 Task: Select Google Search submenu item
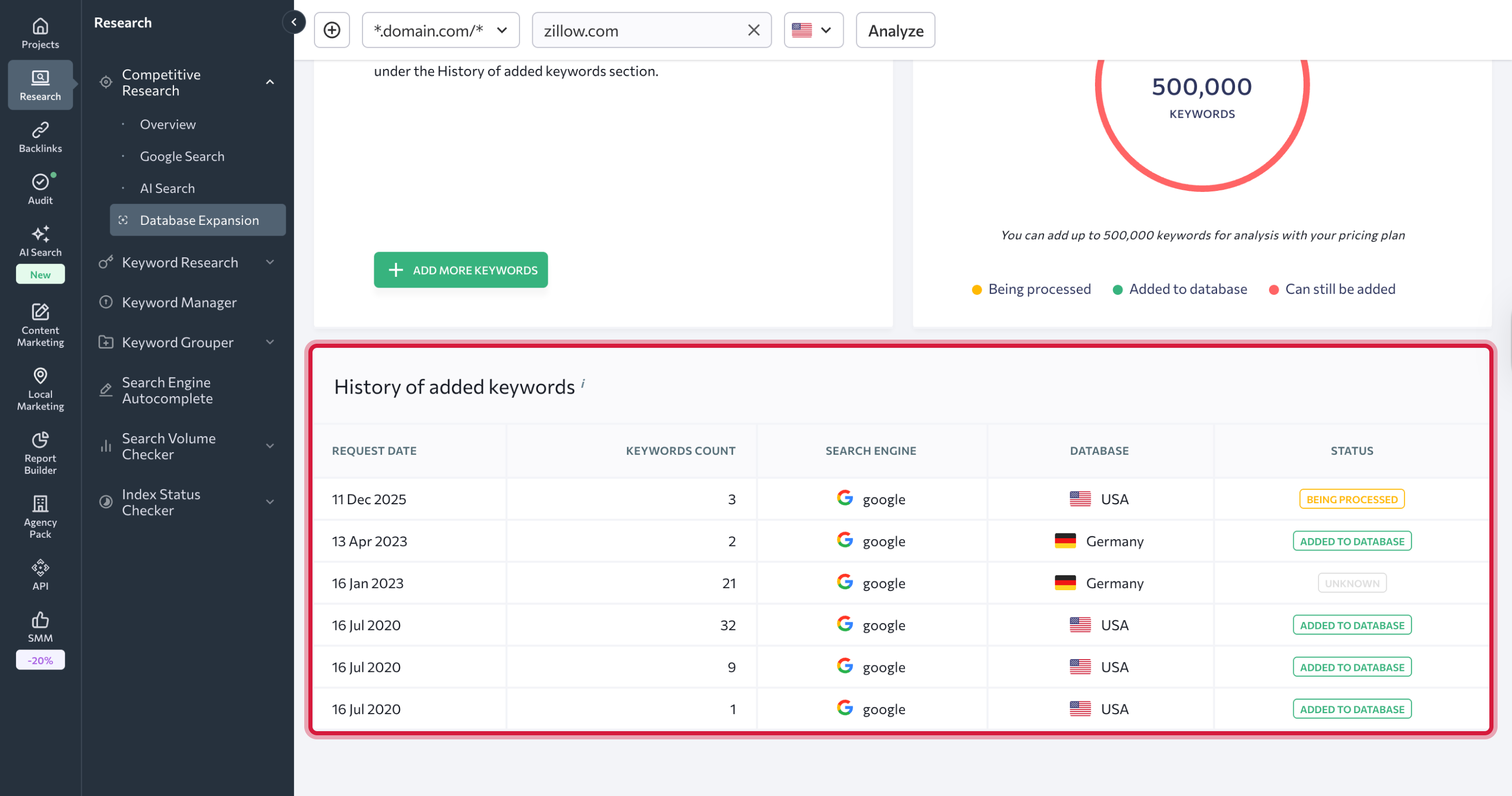tap(182, 156)
